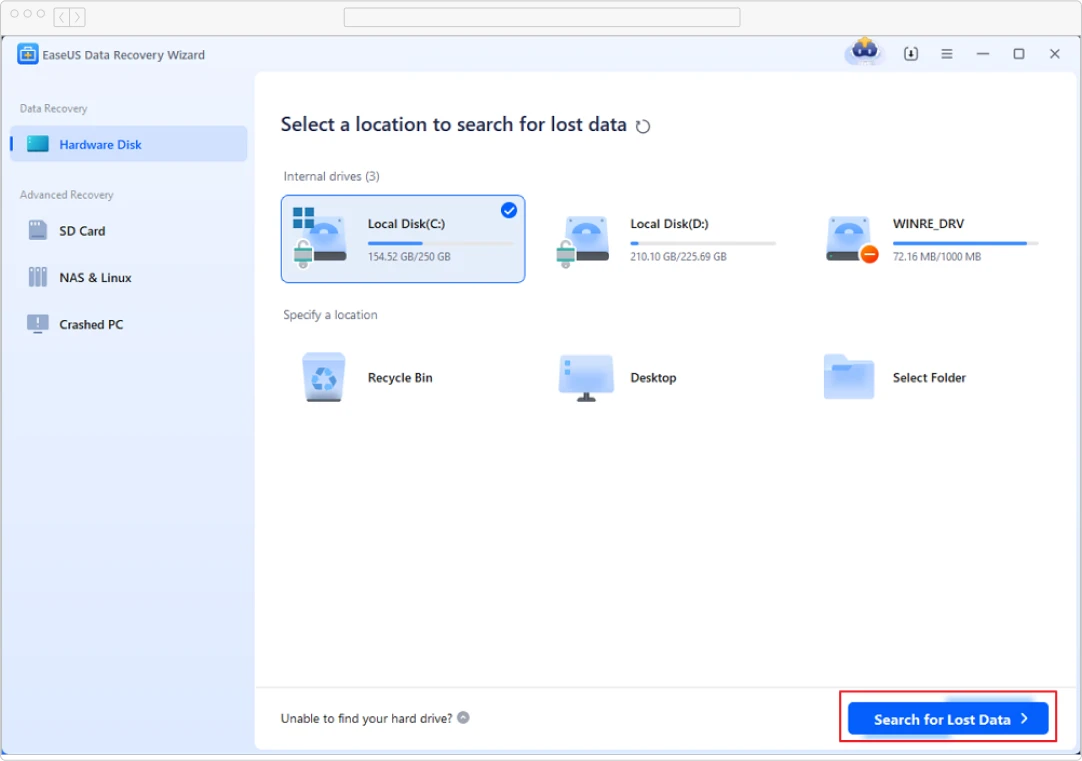Viewport: 1082px width, 761px height.
Task: Click the refresh arrow next to the heading
Action: tap(643, 126)
